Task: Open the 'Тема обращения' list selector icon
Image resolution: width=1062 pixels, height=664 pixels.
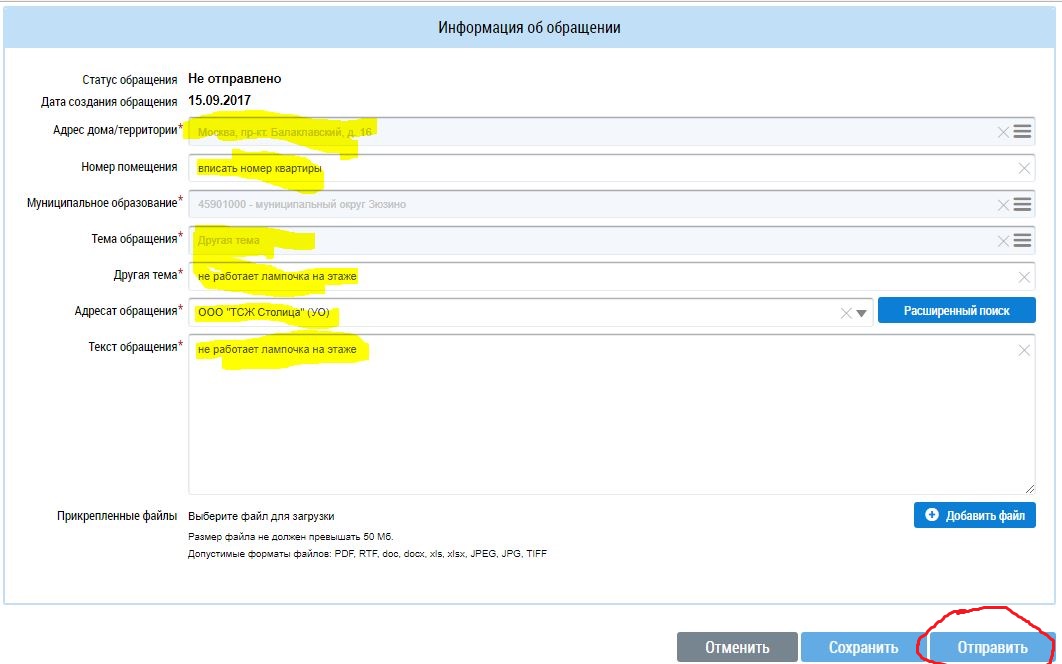Action: tap(1022, 240)
